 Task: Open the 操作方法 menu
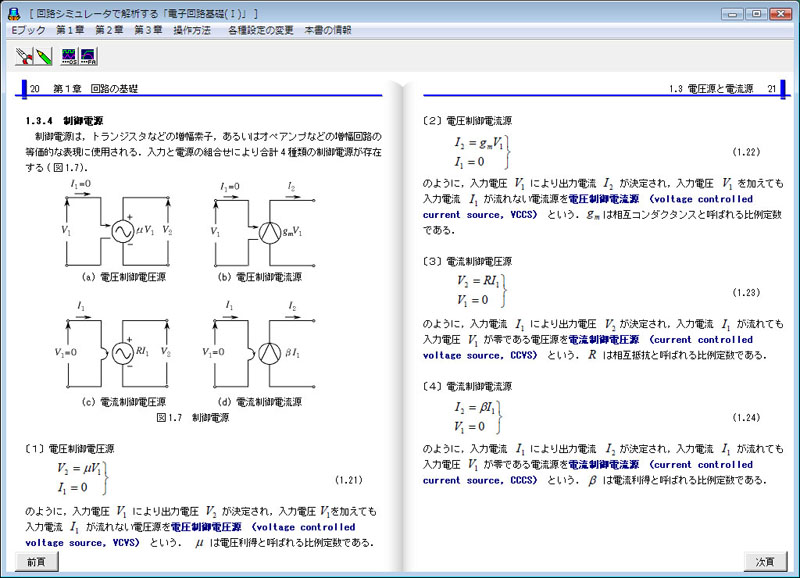coord(192,30)
